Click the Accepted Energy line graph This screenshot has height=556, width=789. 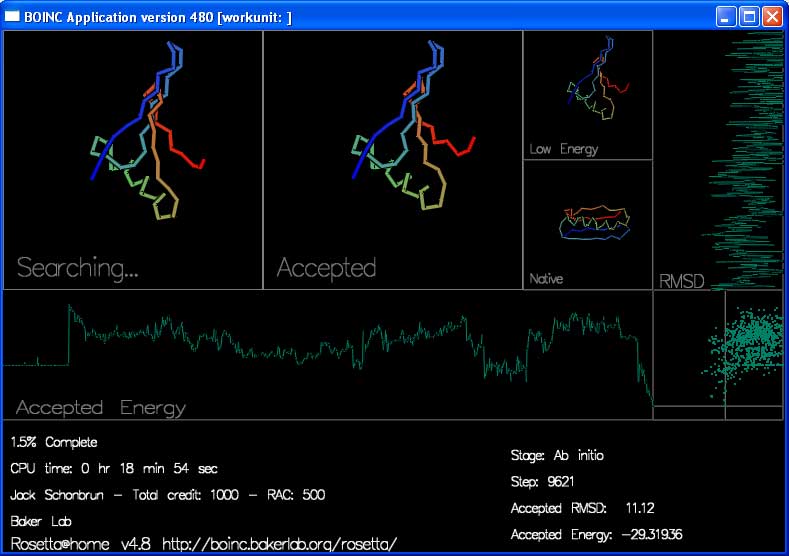pyautogui.click(x=328, y=355)
